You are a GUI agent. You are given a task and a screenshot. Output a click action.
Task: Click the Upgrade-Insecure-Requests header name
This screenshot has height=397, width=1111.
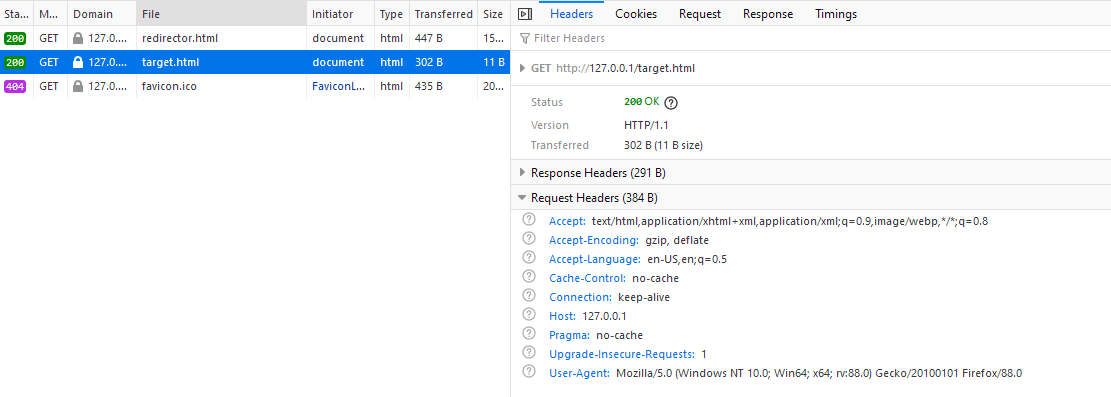621,354
